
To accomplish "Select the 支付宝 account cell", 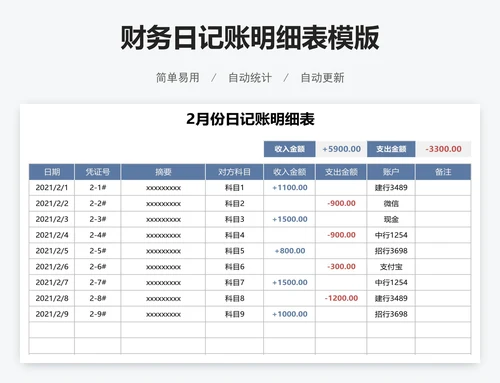I will (391, 267).
